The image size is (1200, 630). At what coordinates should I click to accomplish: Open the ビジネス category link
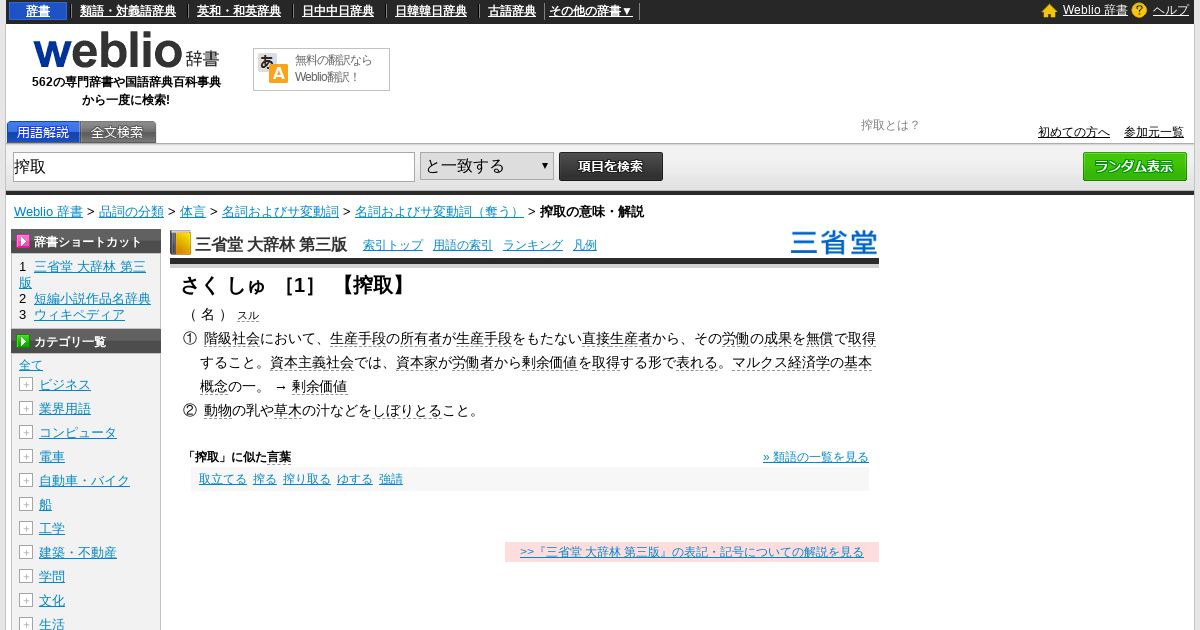(65, 384)
